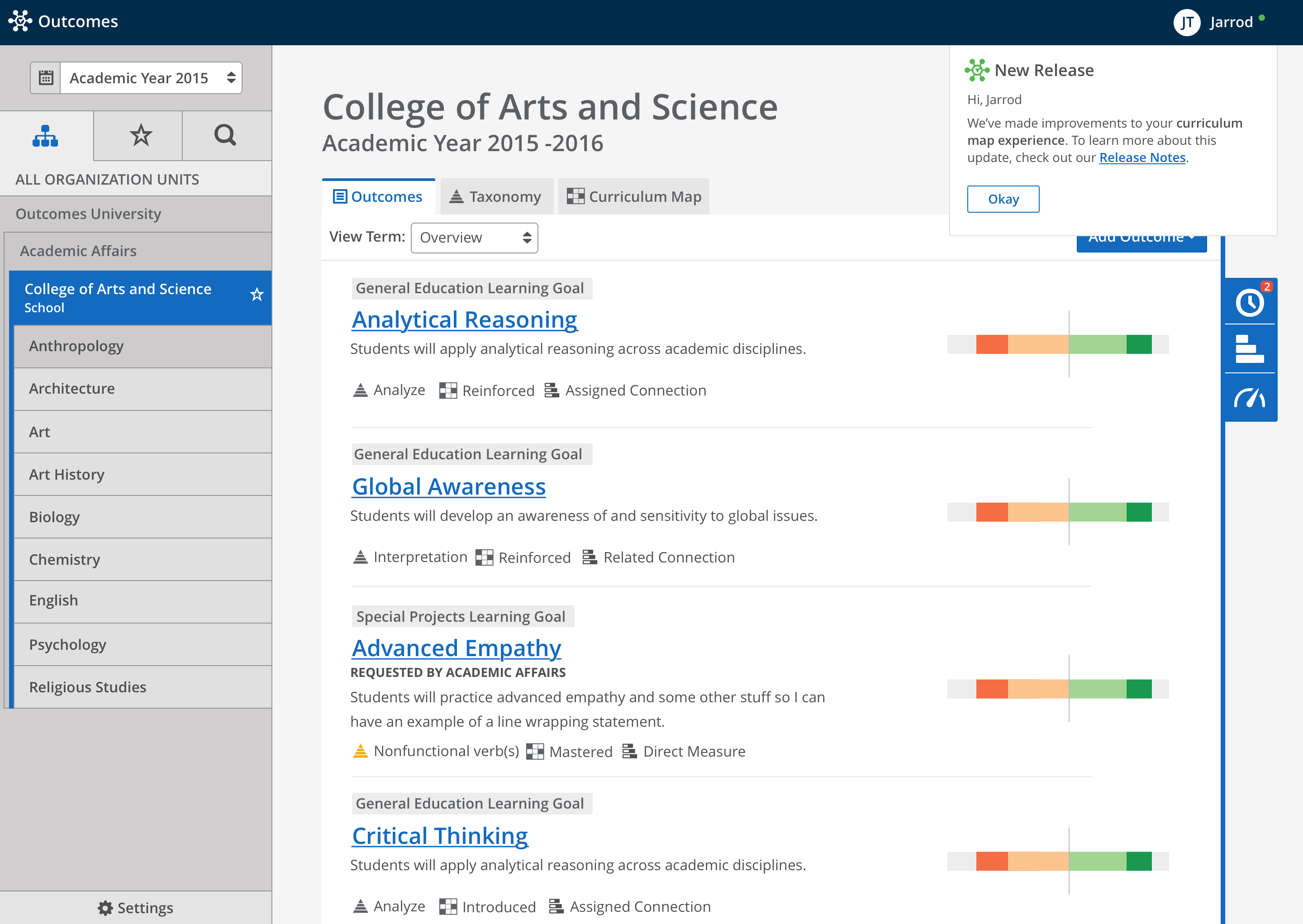Click the Critical Thinking performance color bar

1058,862
